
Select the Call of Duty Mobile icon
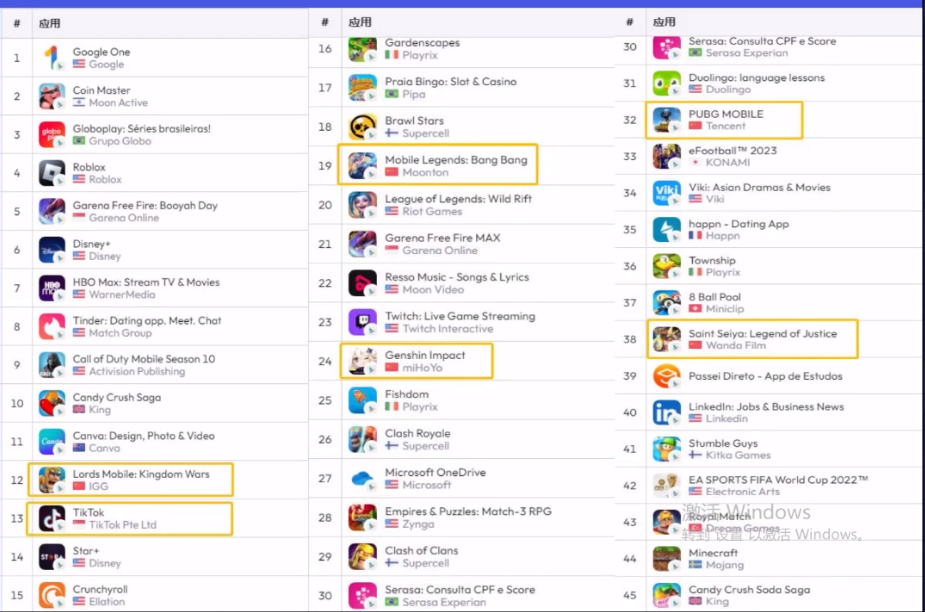52,365
